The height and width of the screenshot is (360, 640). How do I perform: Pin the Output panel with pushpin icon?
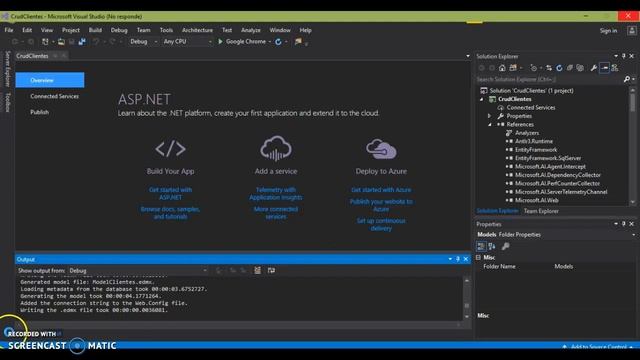[458, 259]
